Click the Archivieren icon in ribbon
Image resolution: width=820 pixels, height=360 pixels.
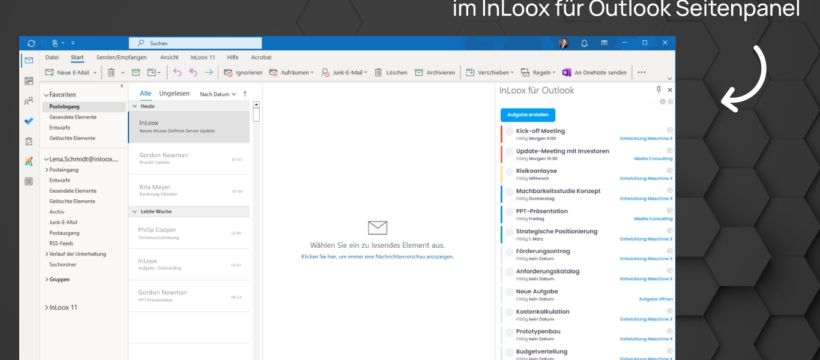click(x=418, y=73)
